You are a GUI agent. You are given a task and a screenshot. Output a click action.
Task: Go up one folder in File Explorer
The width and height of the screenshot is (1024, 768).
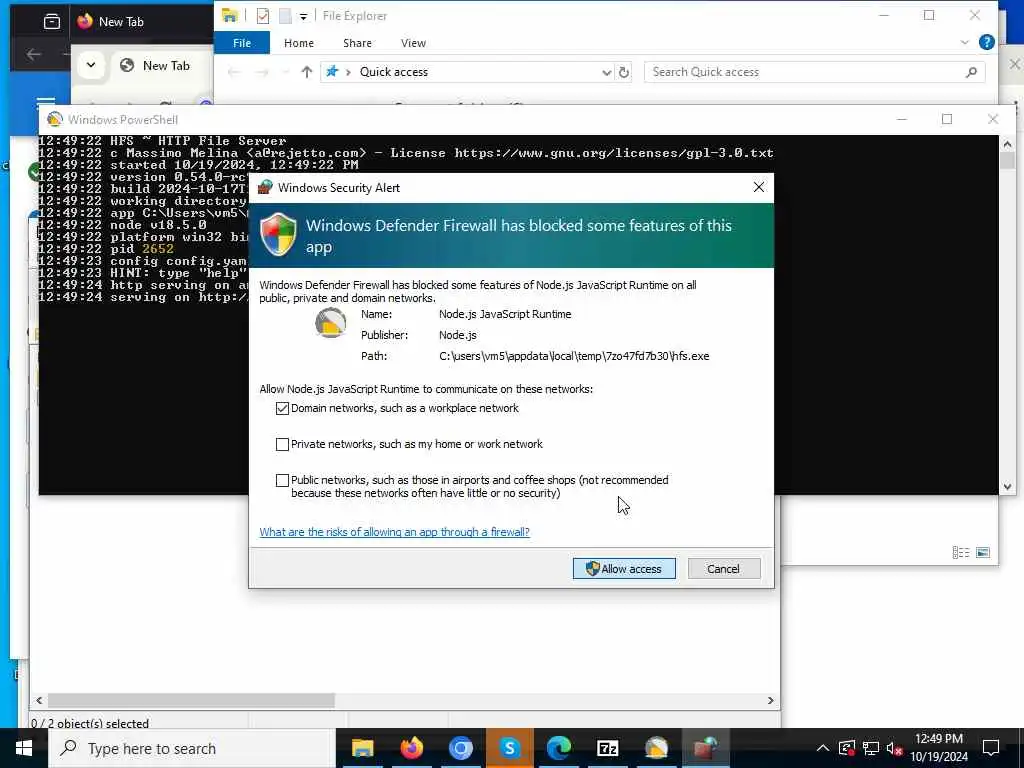(307, 72)
